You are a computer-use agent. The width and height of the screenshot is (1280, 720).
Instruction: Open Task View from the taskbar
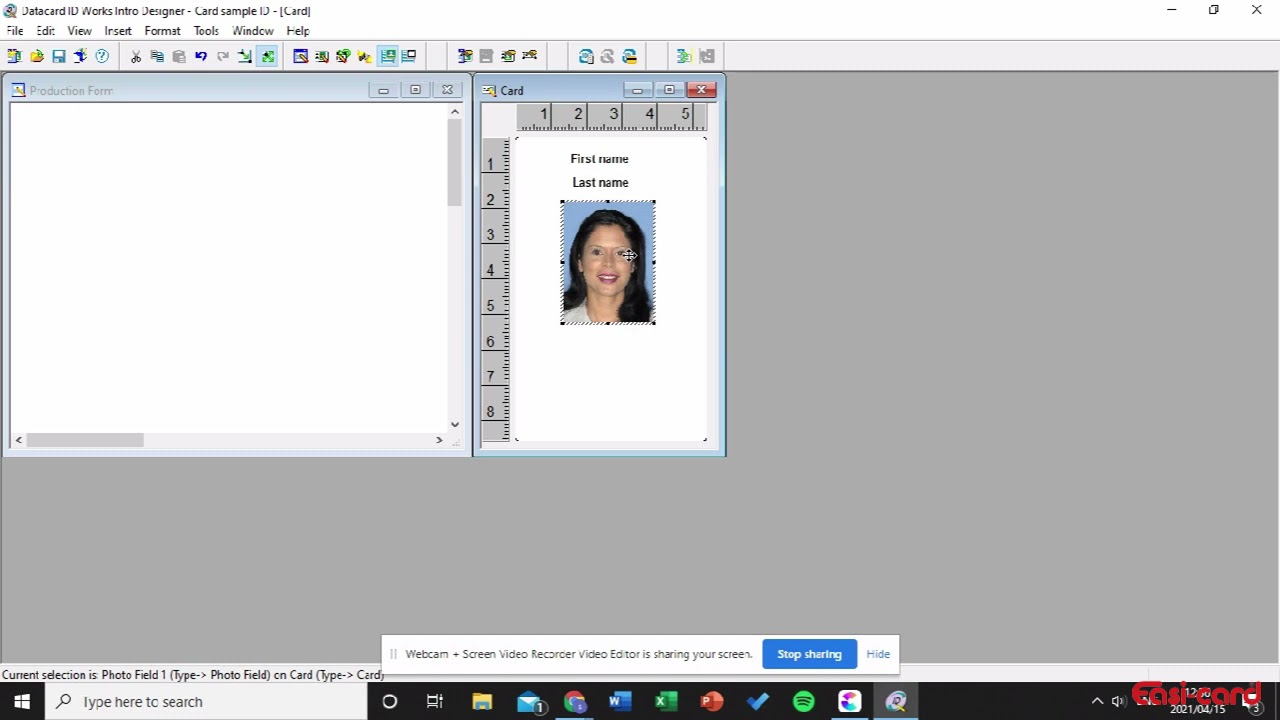click(435, 702)
